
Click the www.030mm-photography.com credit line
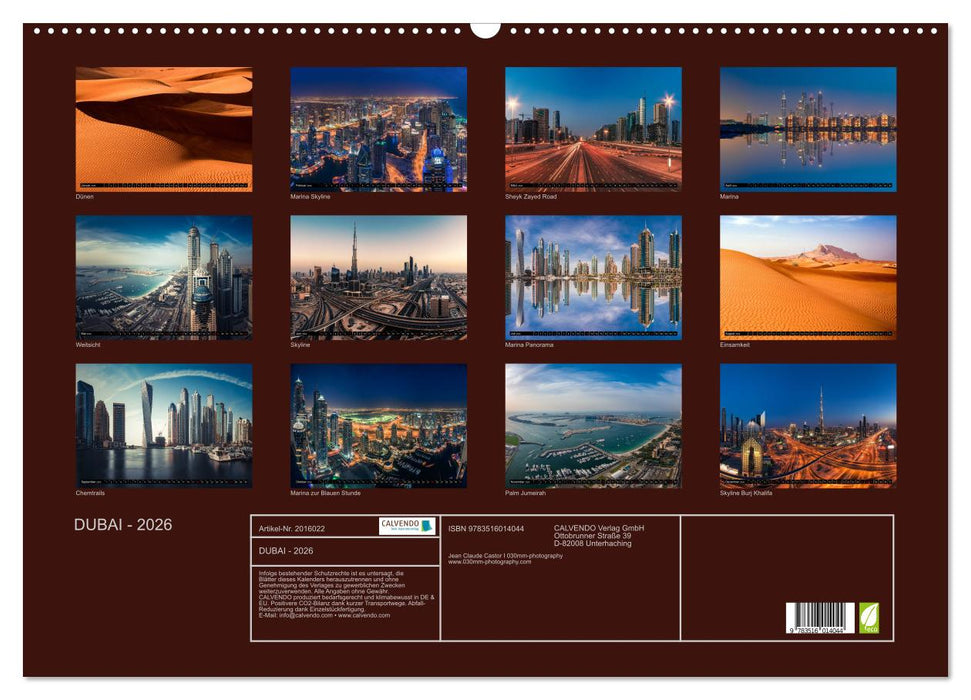(x=490, y=561)
